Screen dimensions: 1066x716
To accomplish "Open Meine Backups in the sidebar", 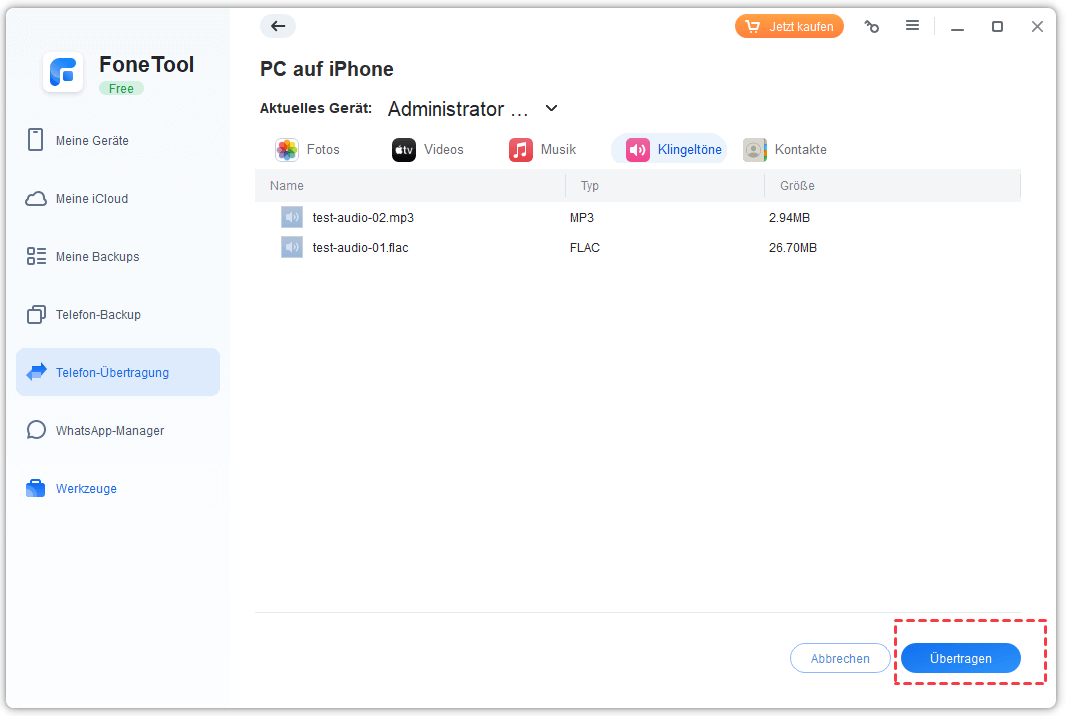I will pos(97,257).
